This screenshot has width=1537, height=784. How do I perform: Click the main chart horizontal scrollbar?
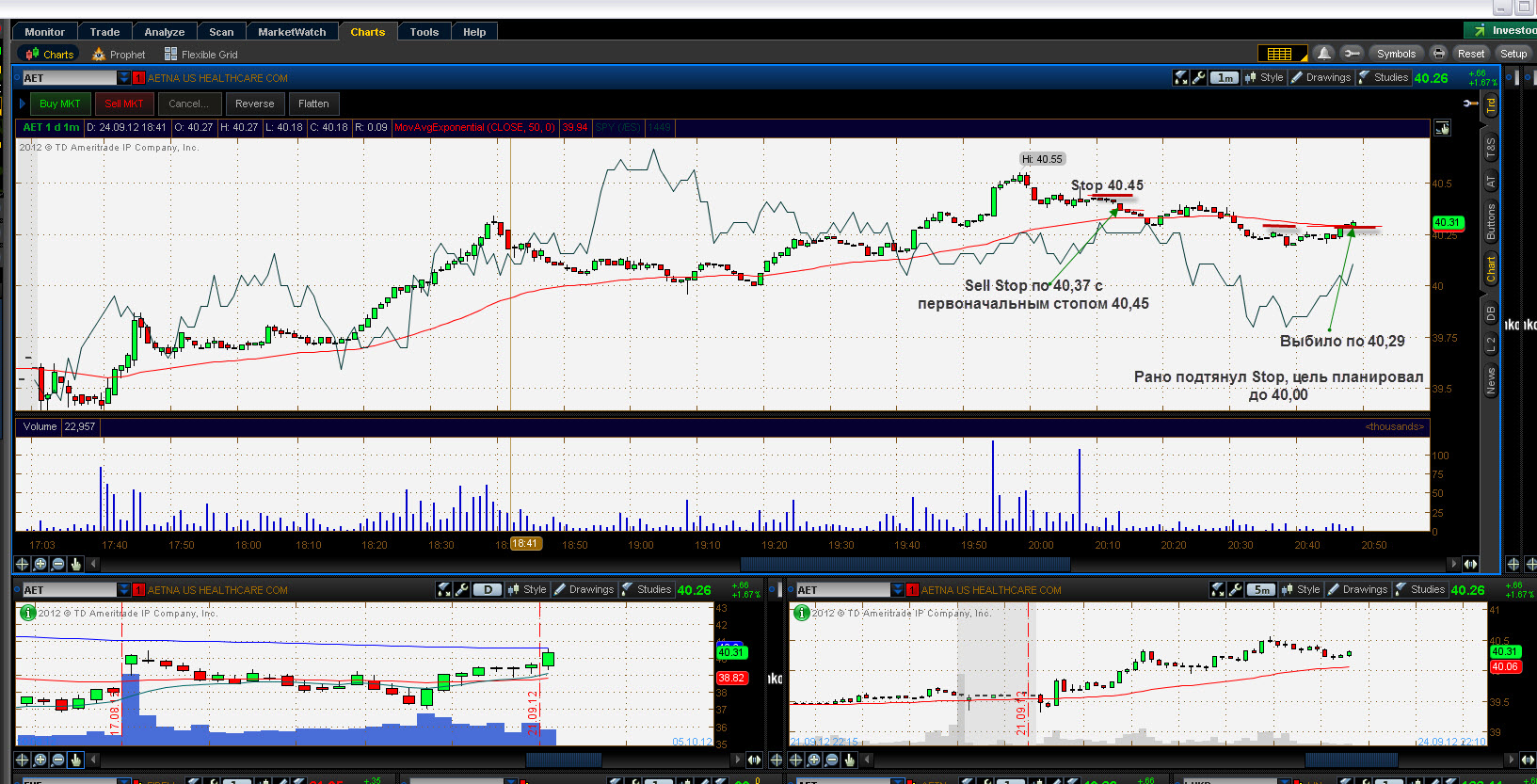(905, 564)
